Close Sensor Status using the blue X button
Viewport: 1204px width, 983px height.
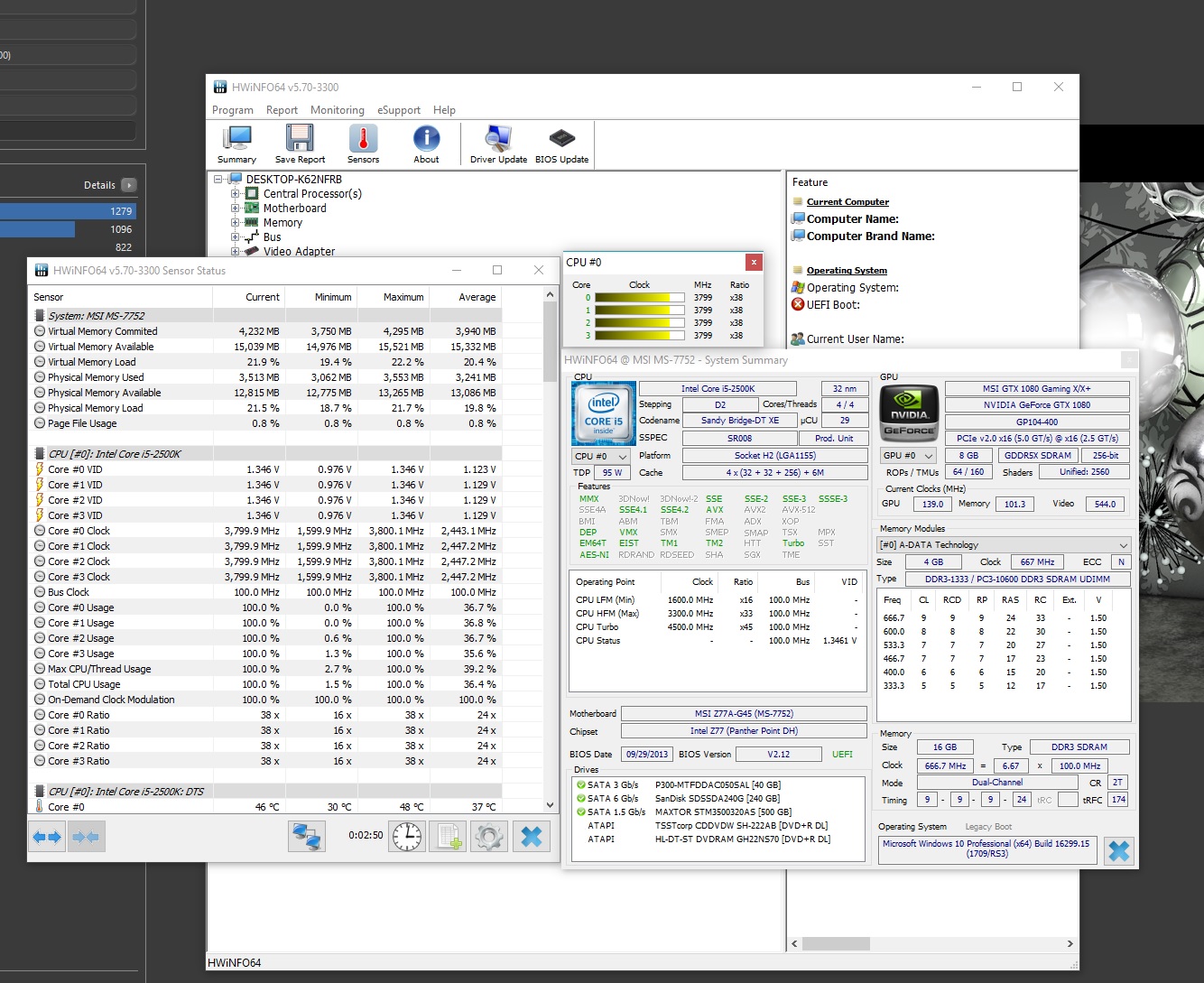(x=532, y=836)
